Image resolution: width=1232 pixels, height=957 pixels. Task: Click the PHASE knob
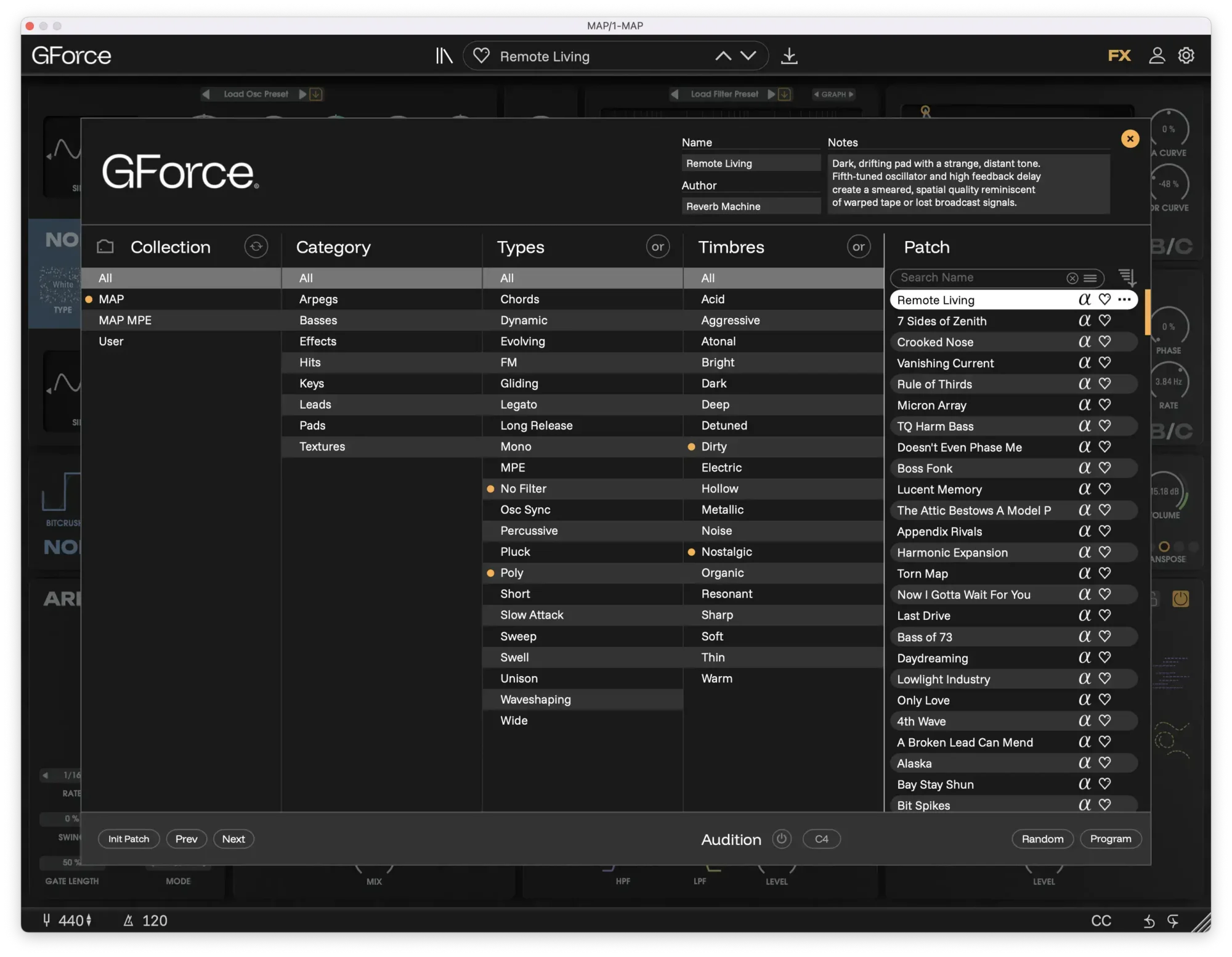[x=1169, y=327]
